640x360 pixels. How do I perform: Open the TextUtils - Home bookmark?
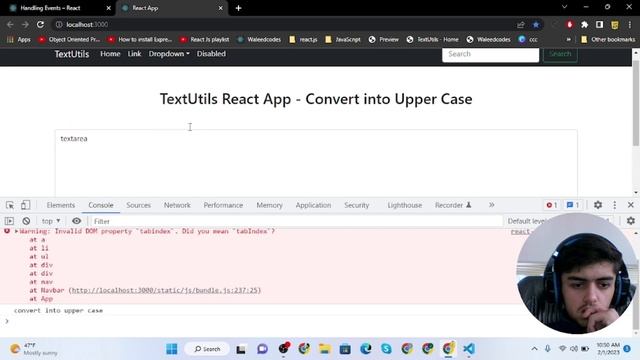[433, 40]
